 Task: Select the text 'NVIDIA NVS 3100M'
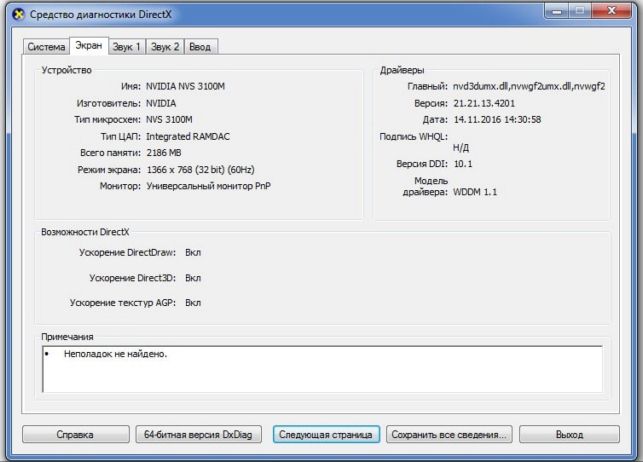pos(185,86)
